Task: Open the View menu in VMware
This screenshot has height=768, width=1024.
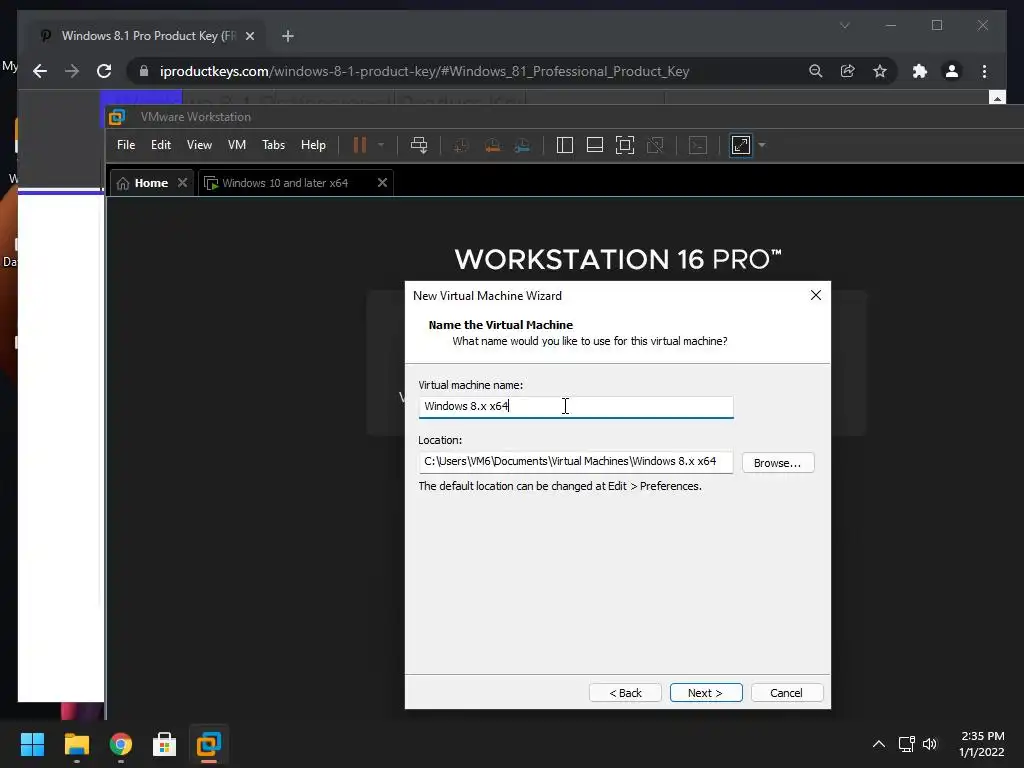Action: 199,145
